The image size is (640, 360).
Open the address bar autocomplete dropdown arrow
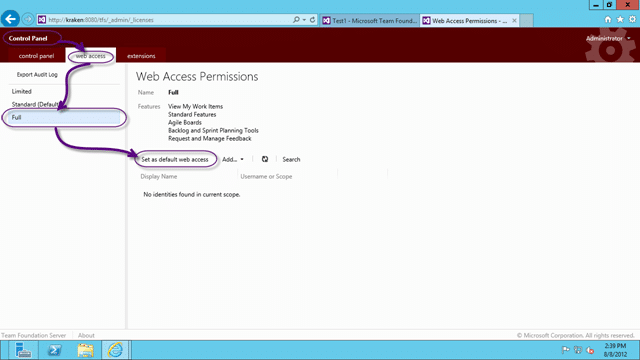pyautogui.click(x=304, y=20)
